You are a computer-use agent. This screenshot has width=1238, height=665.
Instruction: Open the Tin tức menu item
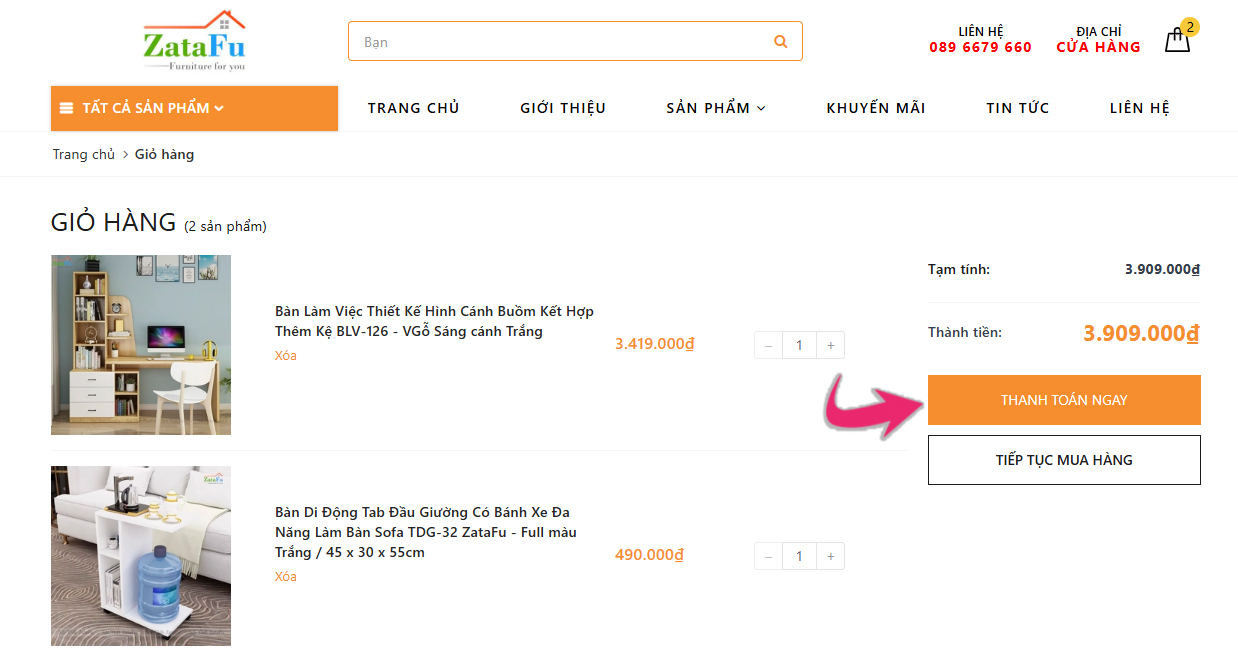[x=1018, y=108]
